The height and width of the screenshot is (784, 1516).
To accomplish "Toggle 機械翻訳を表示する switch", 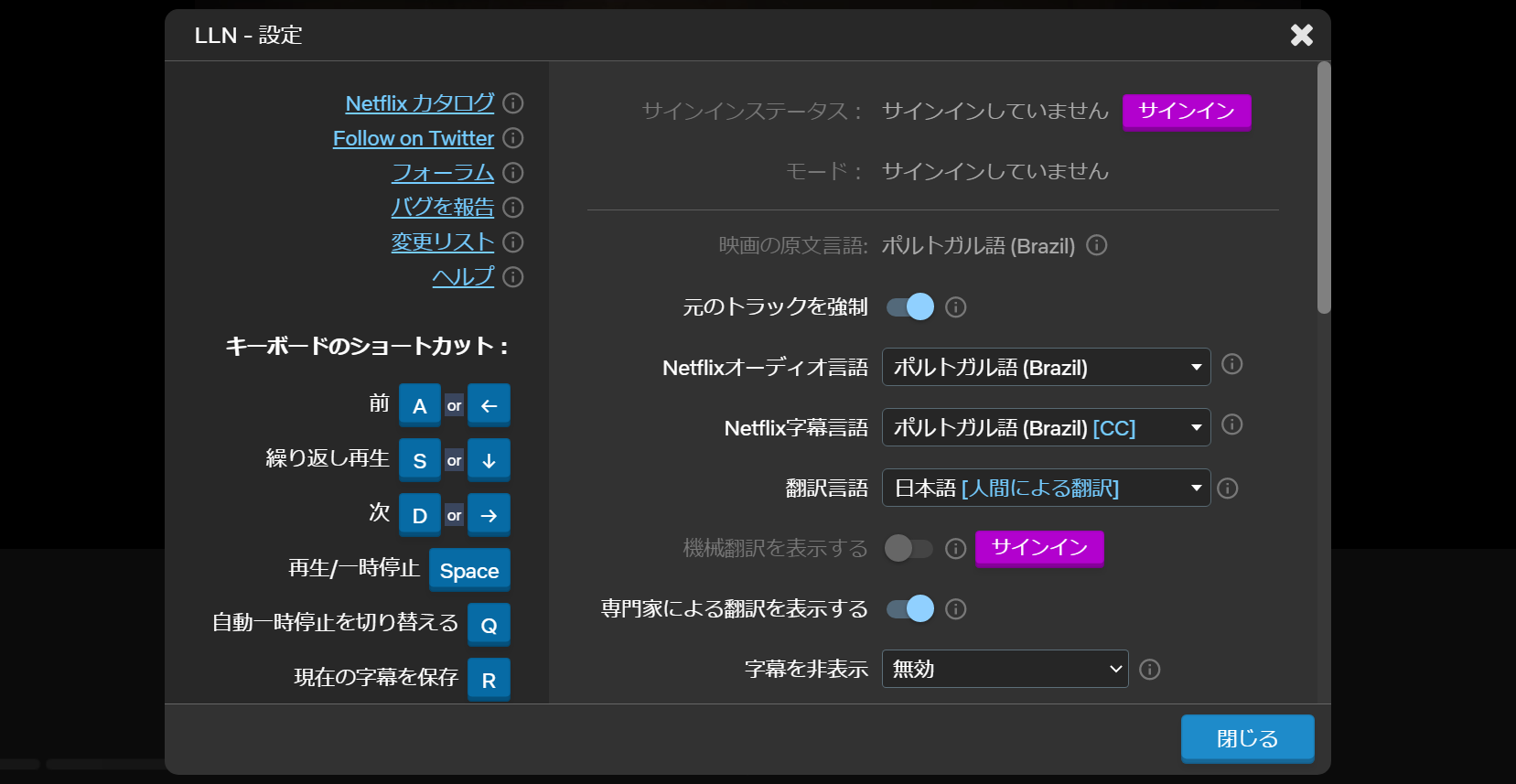I will click(909, 548).
